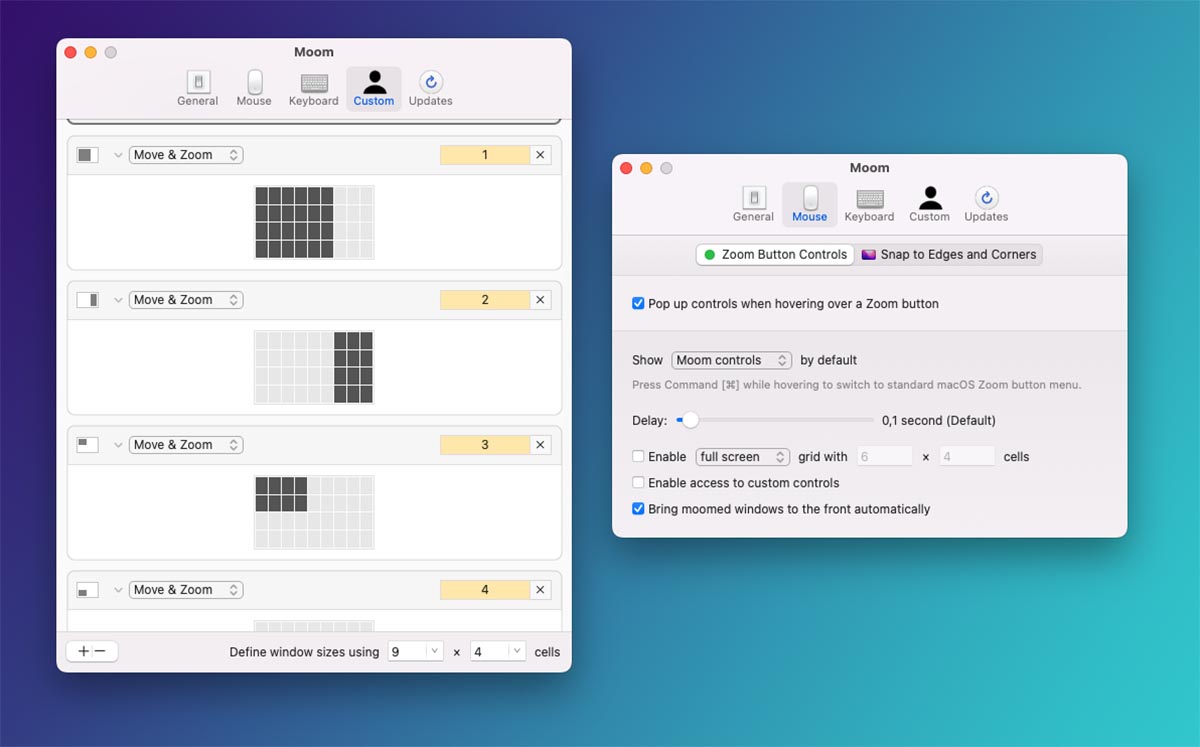Uncheck Bring moomed windows to front automatically
Viewport: 1200px width, 747px height.
(638, 509)
